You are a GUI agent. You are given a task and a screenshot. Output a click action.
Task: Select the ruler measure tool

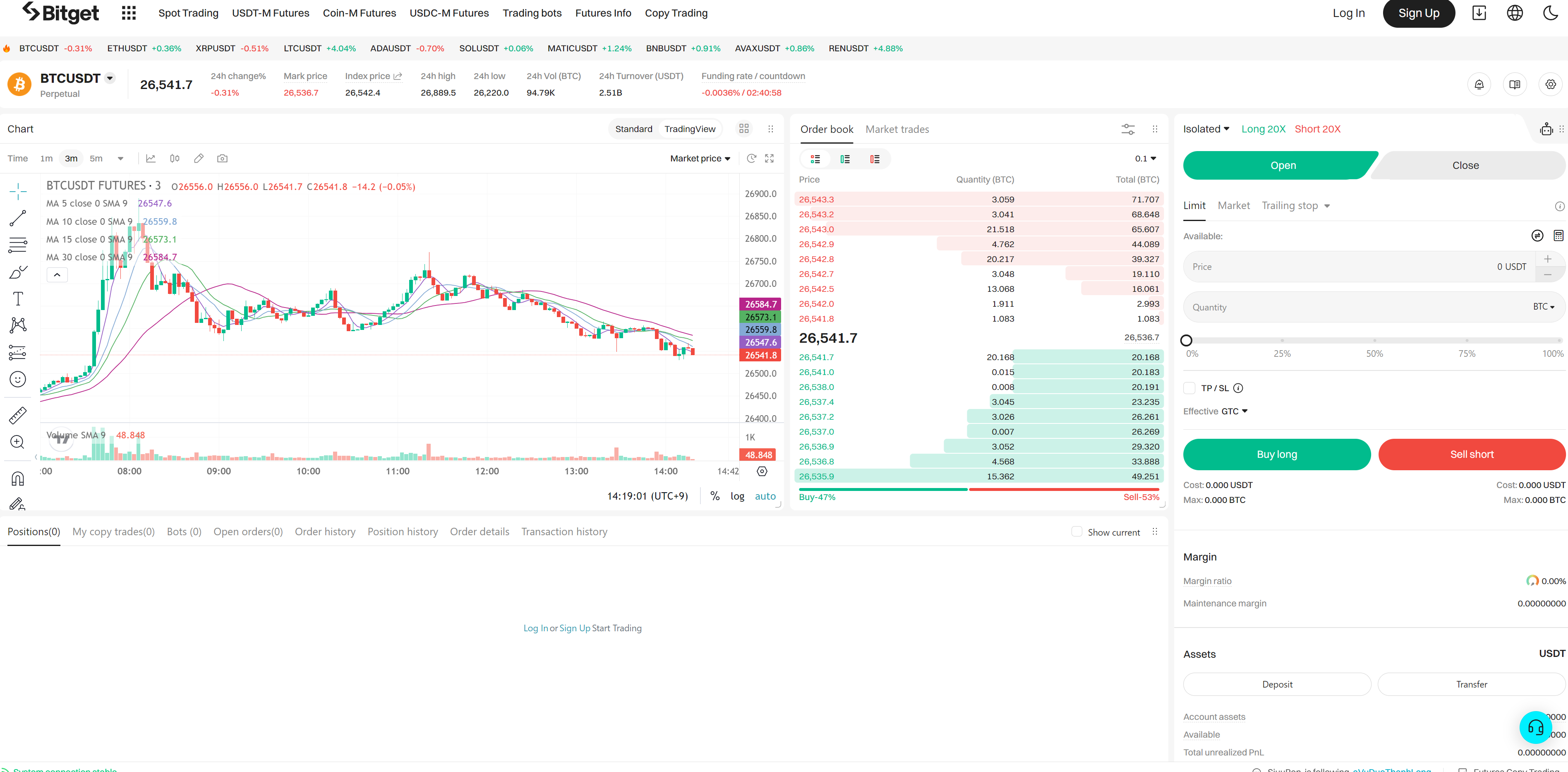tap(18, 415)
